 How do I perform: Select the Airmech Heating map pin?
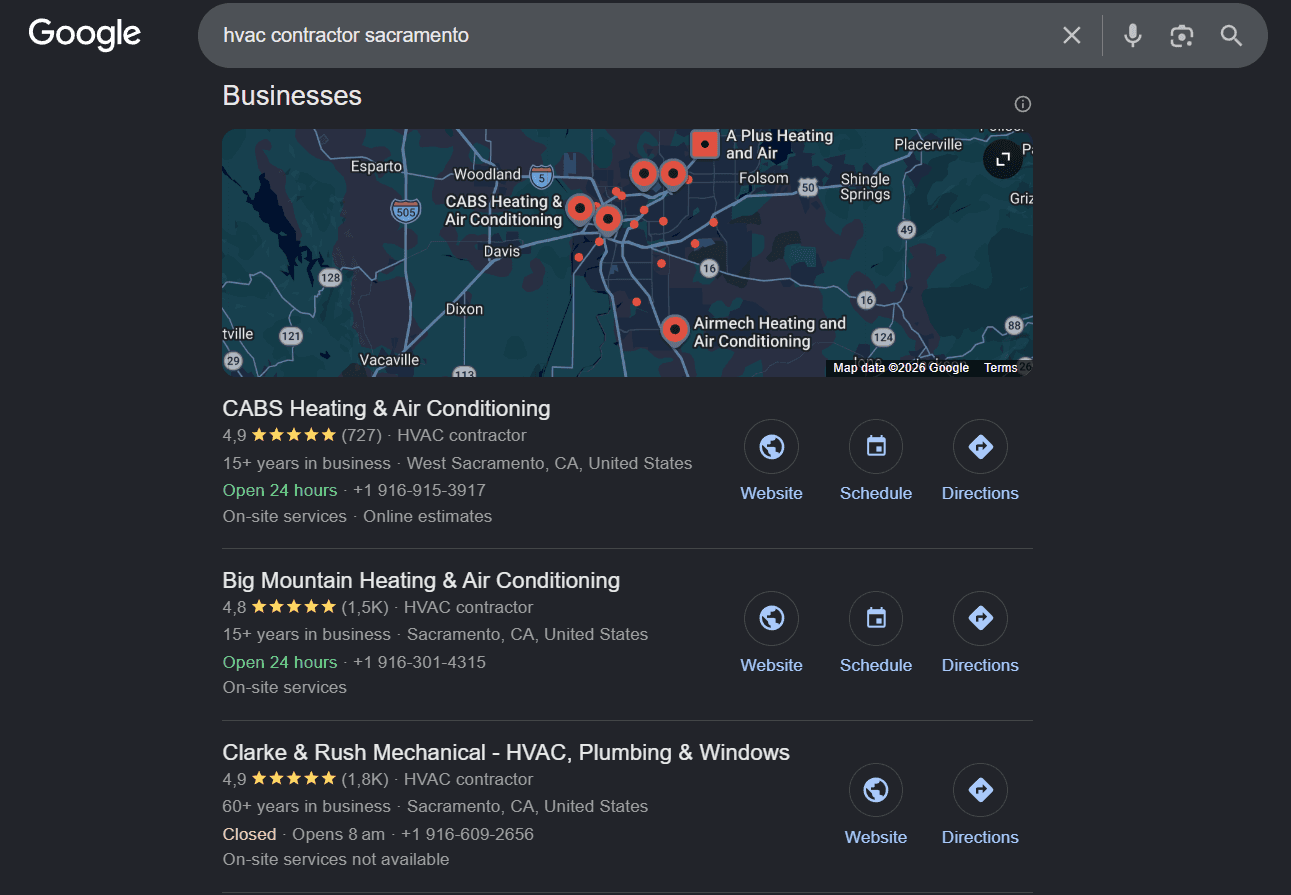(675, 329)
